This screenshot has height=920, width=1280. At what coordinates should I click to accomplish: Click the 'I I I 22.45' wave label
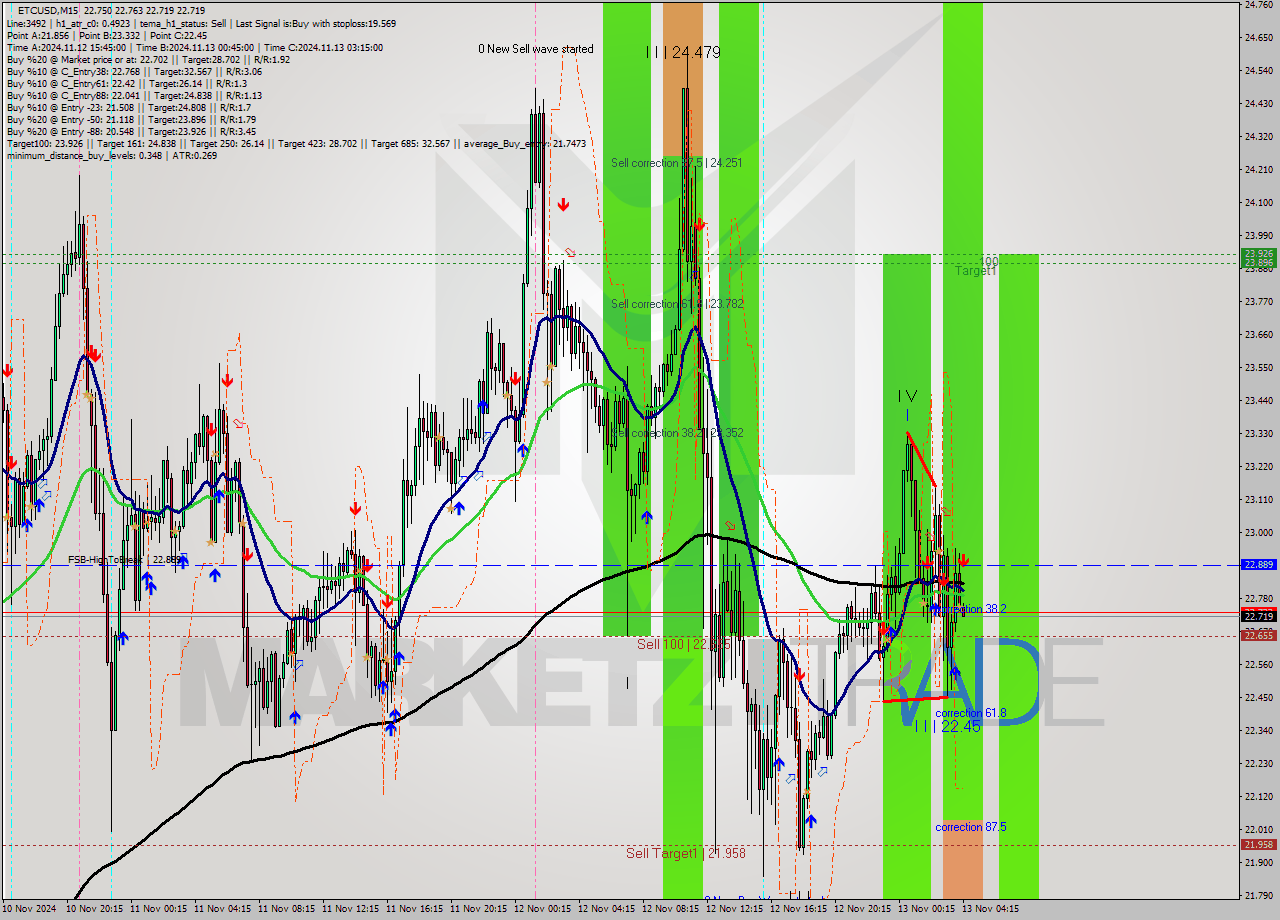947,727
